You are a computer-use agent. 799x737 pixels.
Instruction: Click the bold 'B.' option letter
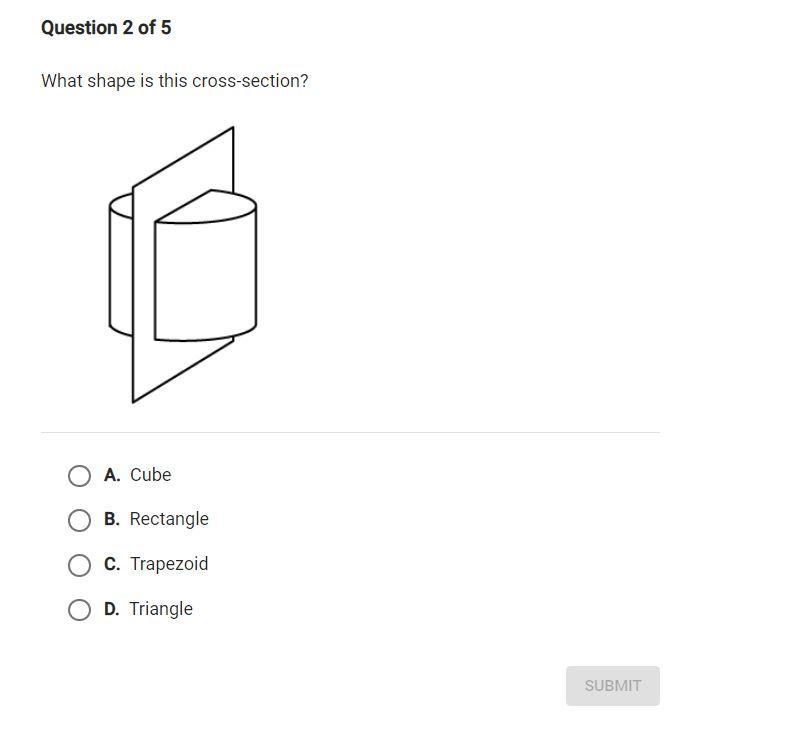(x=112, y=519)
